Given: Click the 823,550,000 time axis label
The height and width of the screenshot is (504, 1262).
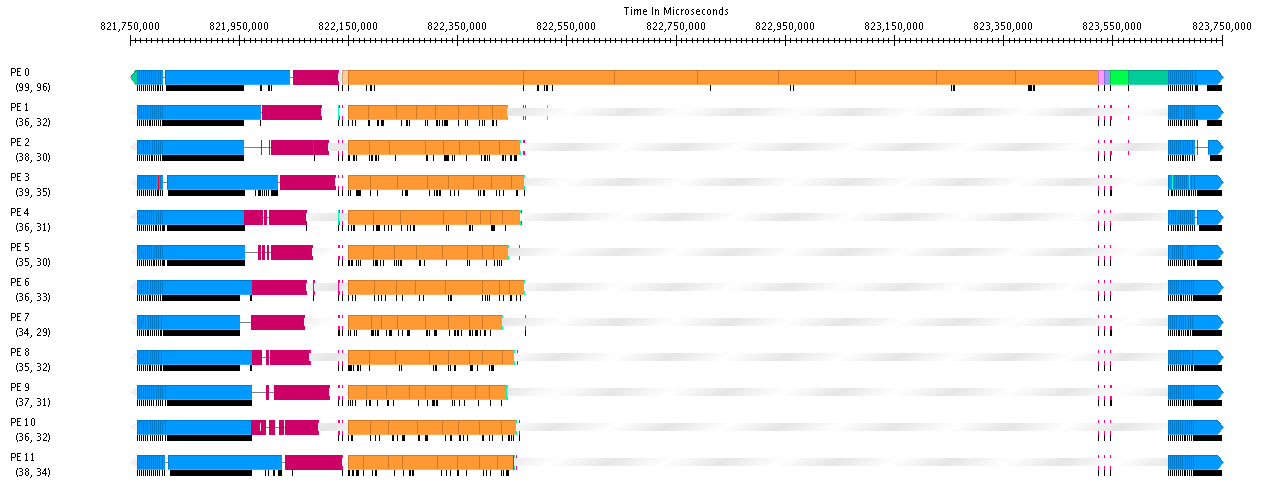Looking at the screenshot, I should (x=1112, y=26).
